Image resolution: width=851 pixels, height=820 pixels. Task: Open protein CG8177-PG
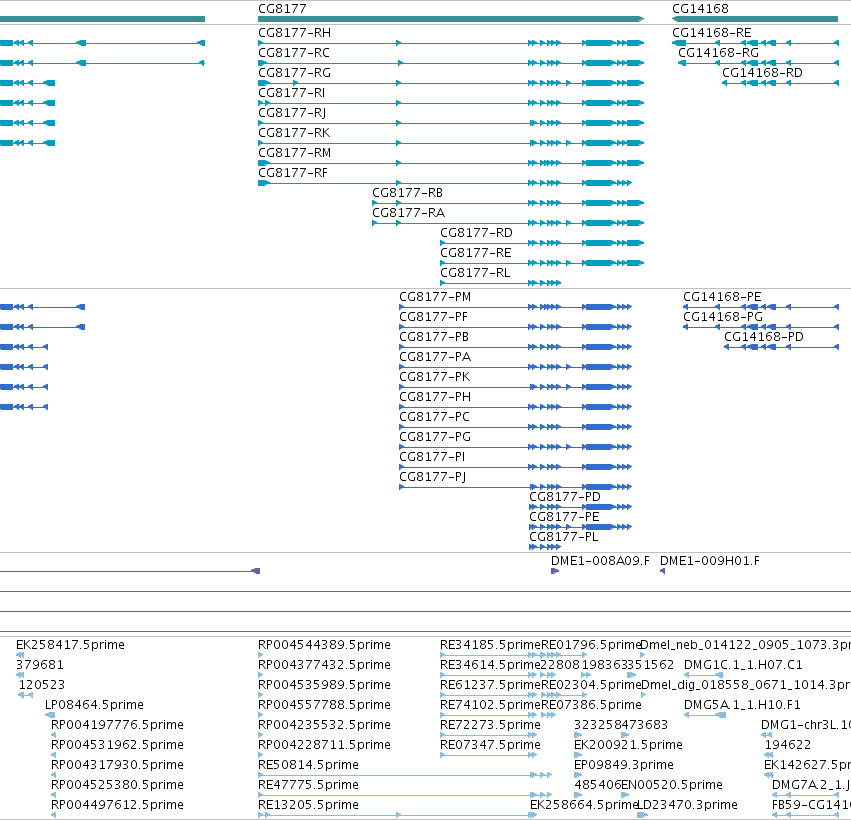coord(435,437)
